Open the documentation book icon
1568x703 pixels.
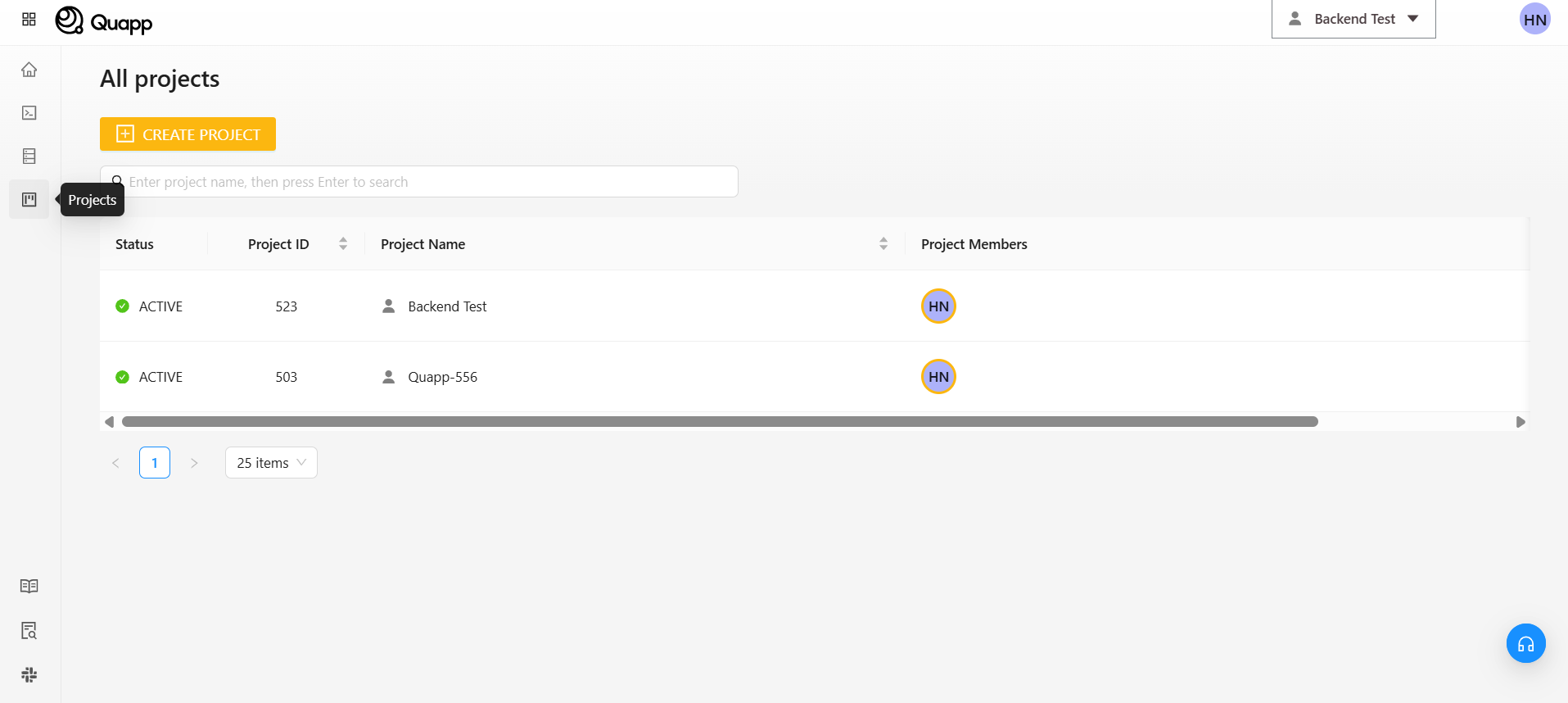click(29, 587)
